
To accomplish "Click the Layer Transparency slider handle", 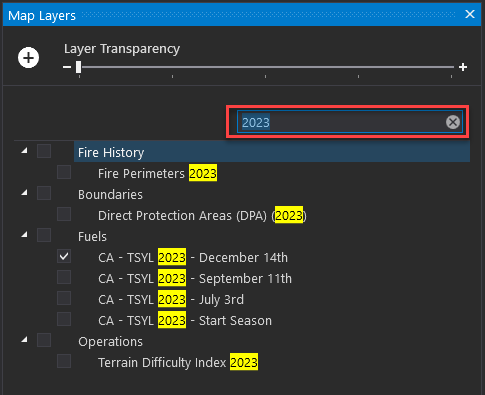I will (x=78, y=67).
